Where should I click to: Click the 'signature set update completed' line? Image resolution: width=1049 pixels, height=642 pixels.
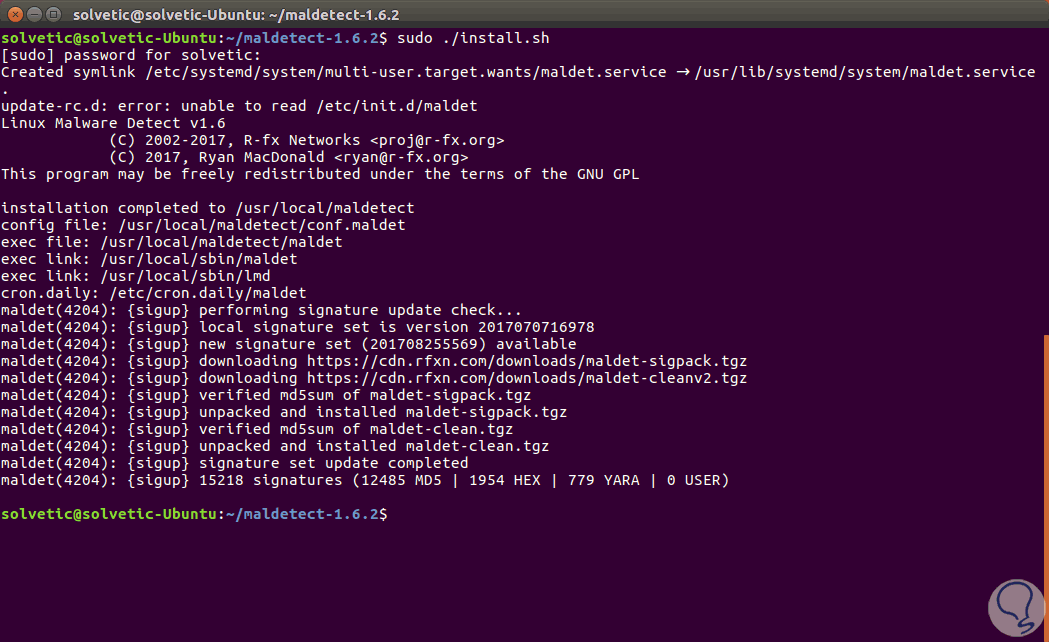pos(333,463)
